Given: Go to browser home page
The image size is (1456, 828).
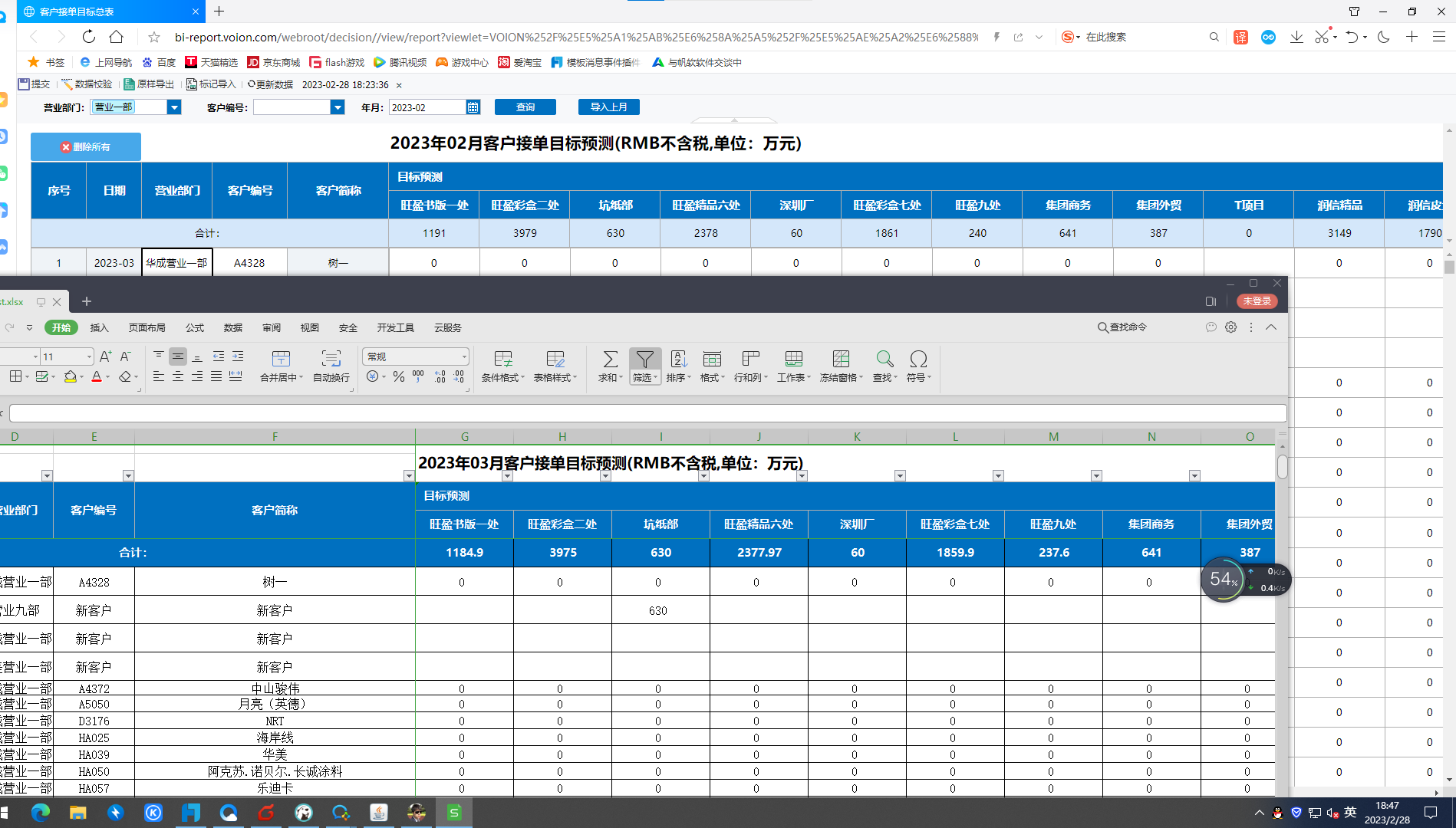Looking at the screenshot, I should pos(117,37).
